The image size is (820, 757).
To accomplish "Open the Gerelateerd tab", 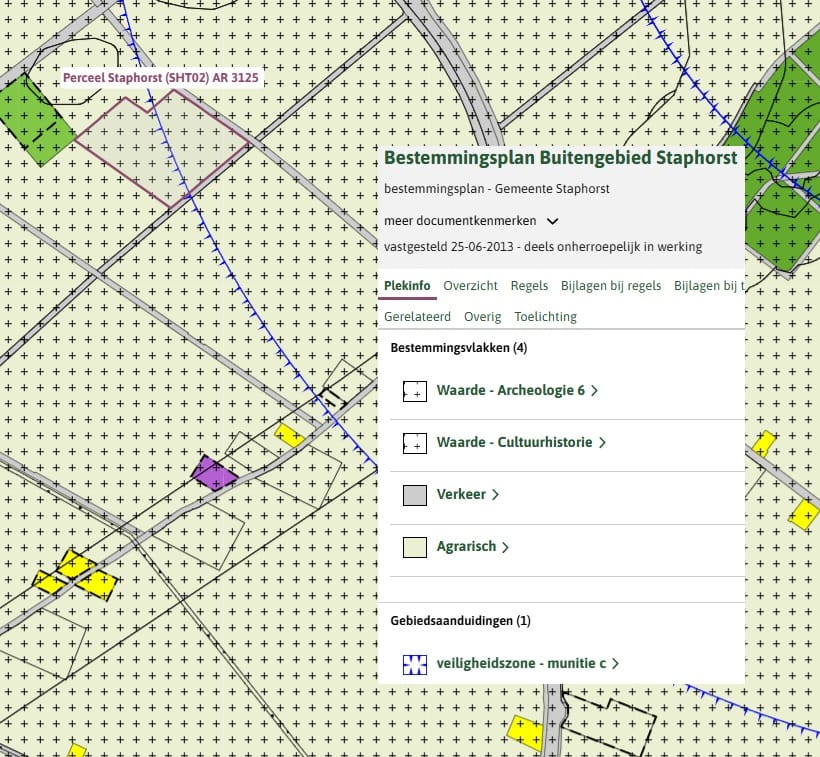I will tap(417, 317).
